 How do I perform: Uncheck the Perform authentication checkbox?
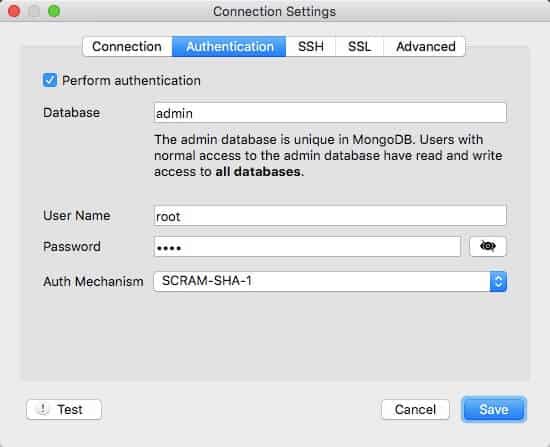tap(50, 80)
